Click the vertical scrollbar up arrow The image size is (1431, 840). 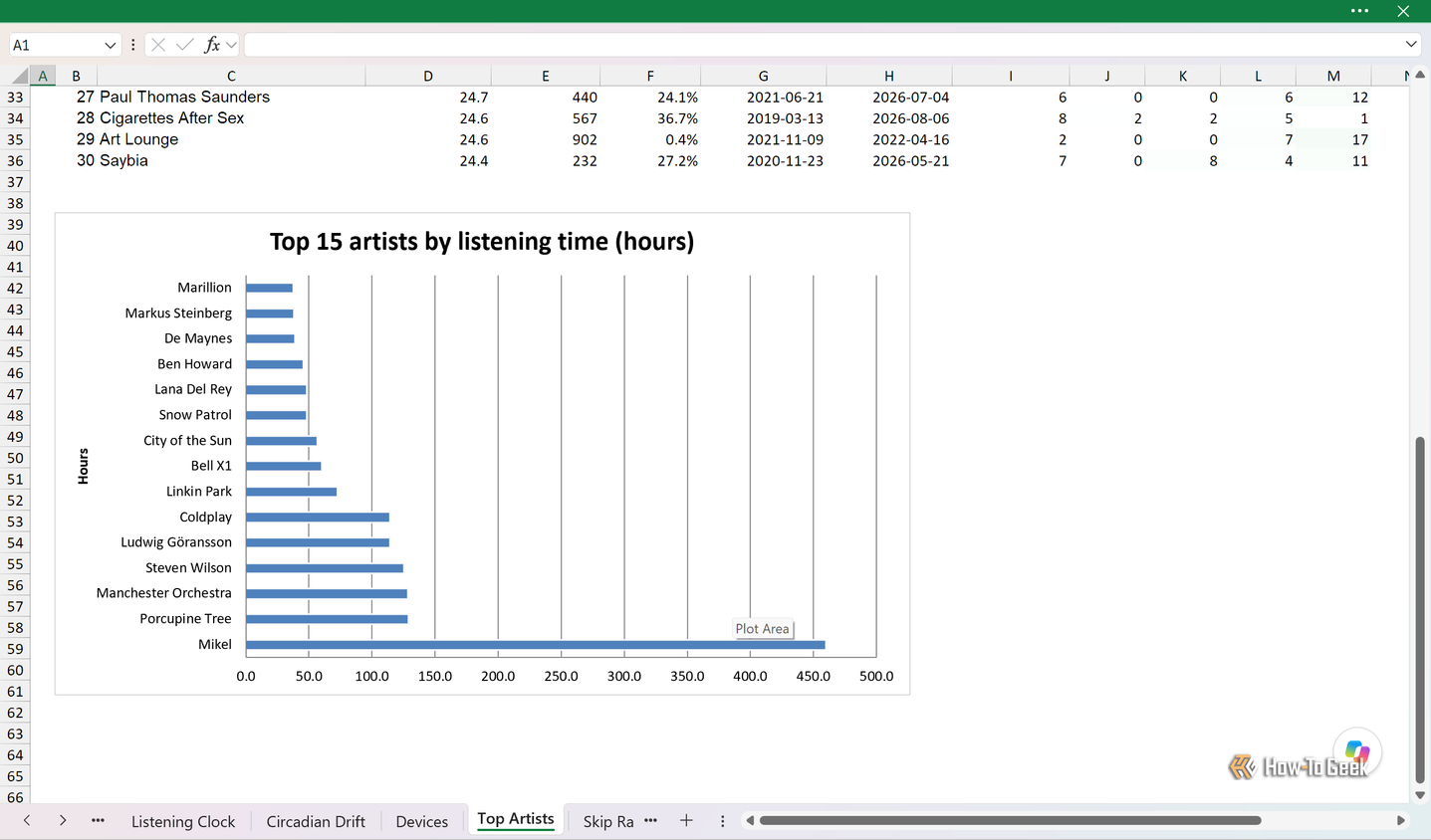[1421, 76]
